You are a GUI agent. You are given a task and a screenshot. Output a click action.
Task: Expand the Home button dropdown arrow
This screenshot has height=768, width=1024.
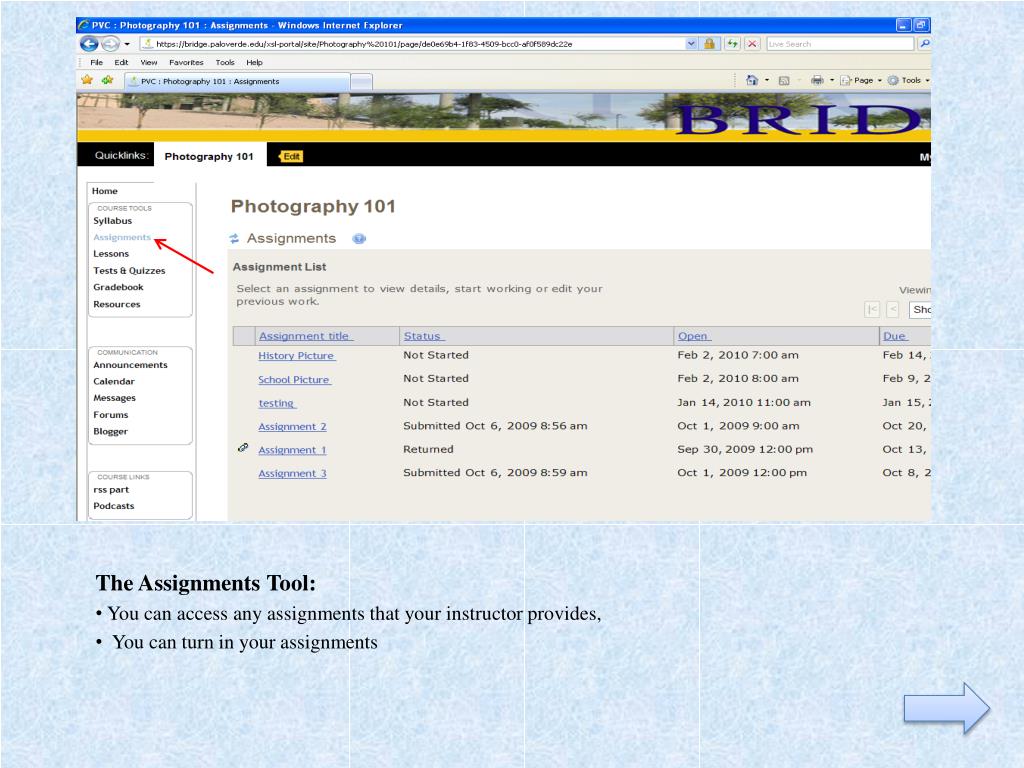click(767, 80)
